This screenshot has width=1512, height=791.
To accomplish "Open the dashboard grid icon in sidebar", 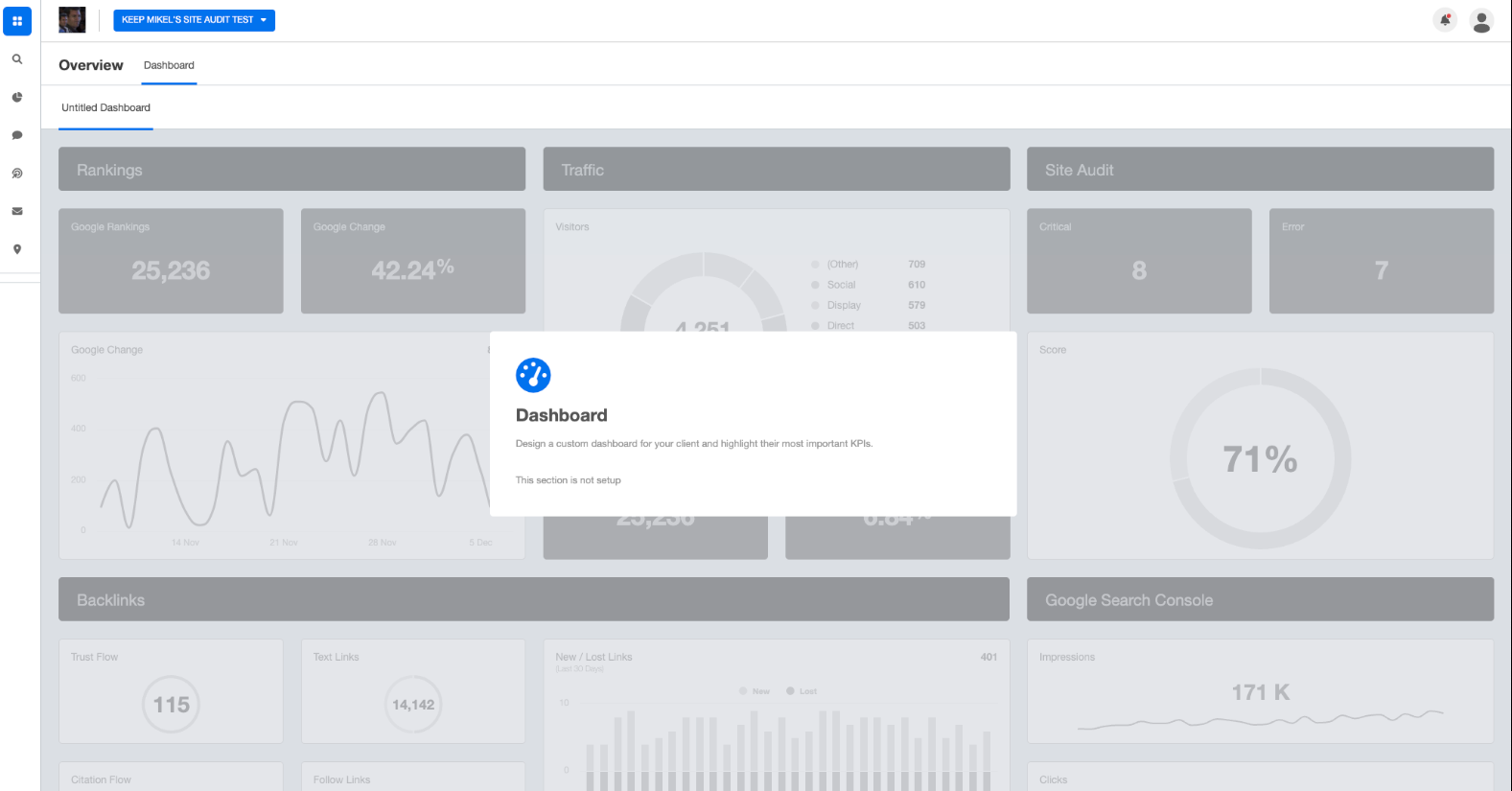I will (x=17, y=21).
